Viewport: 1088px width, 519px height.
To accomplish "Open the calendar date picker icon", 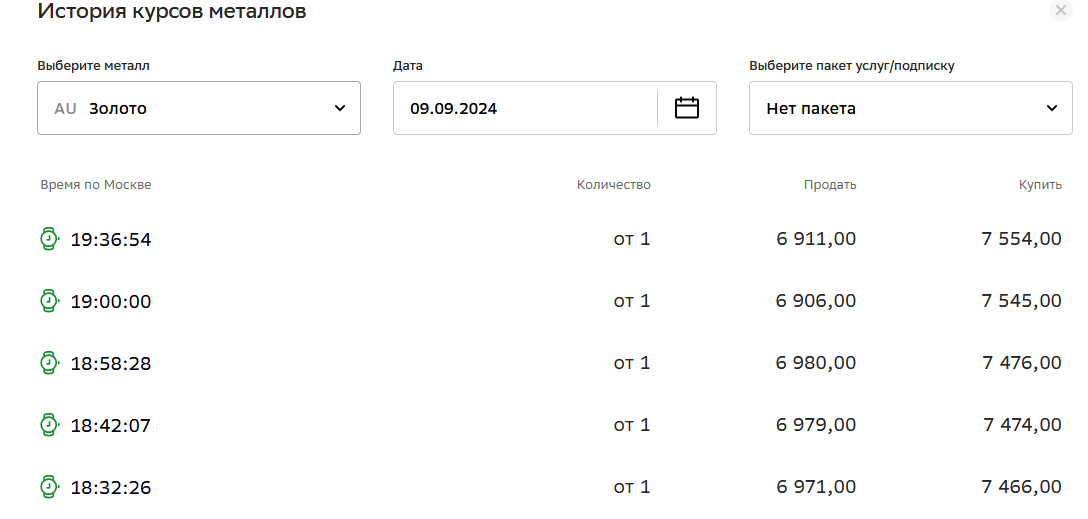I will pos(687,108).
